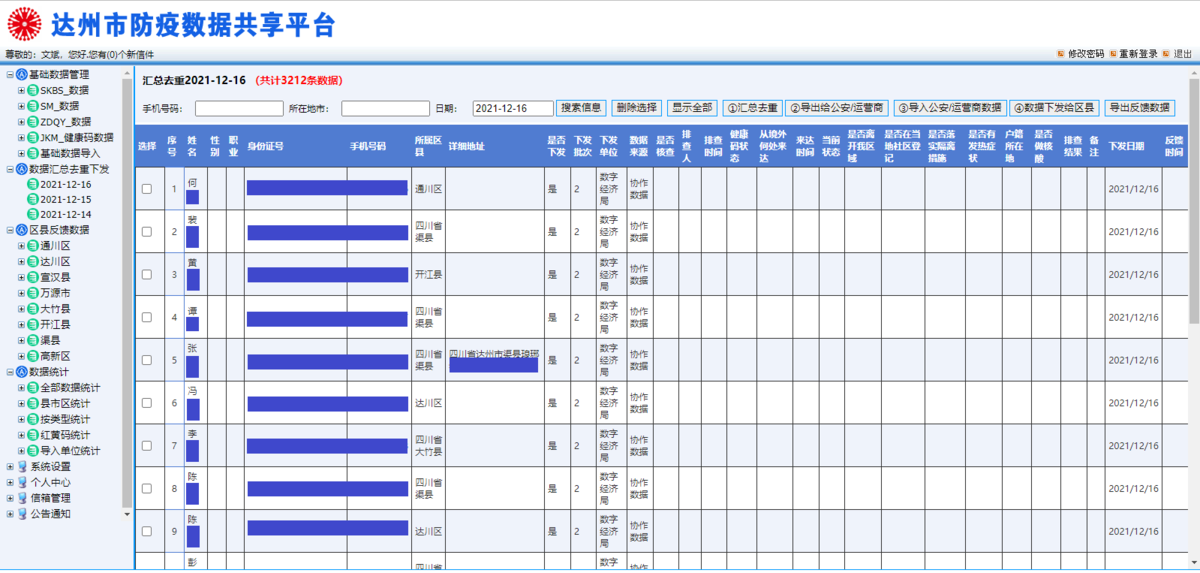Expand the 系统设置 section
1200x573 pixels.
9,466
